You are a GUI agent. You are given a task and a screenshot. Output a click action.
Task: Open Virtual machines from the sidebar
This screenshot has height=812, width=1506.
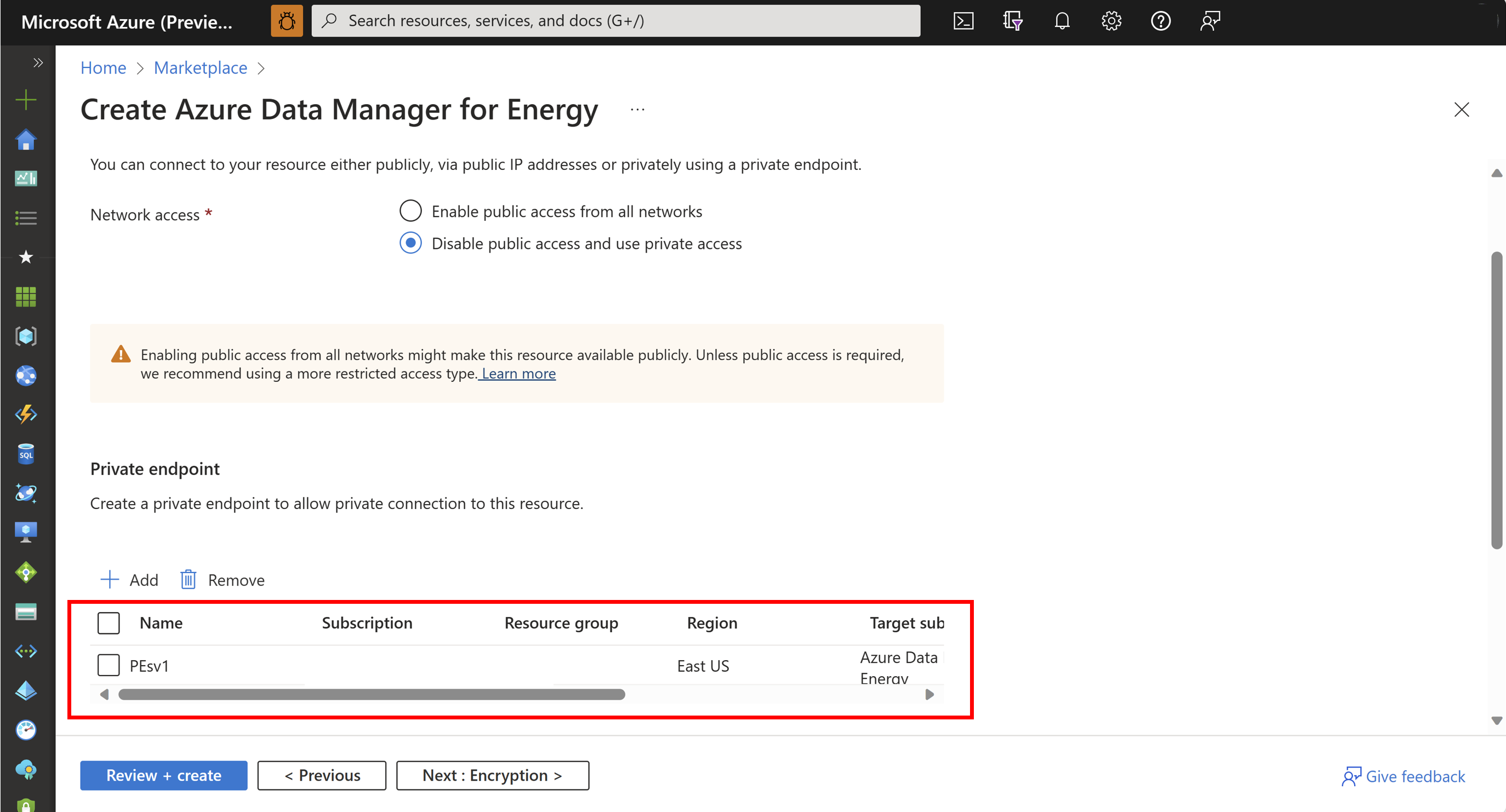point(26,531)
